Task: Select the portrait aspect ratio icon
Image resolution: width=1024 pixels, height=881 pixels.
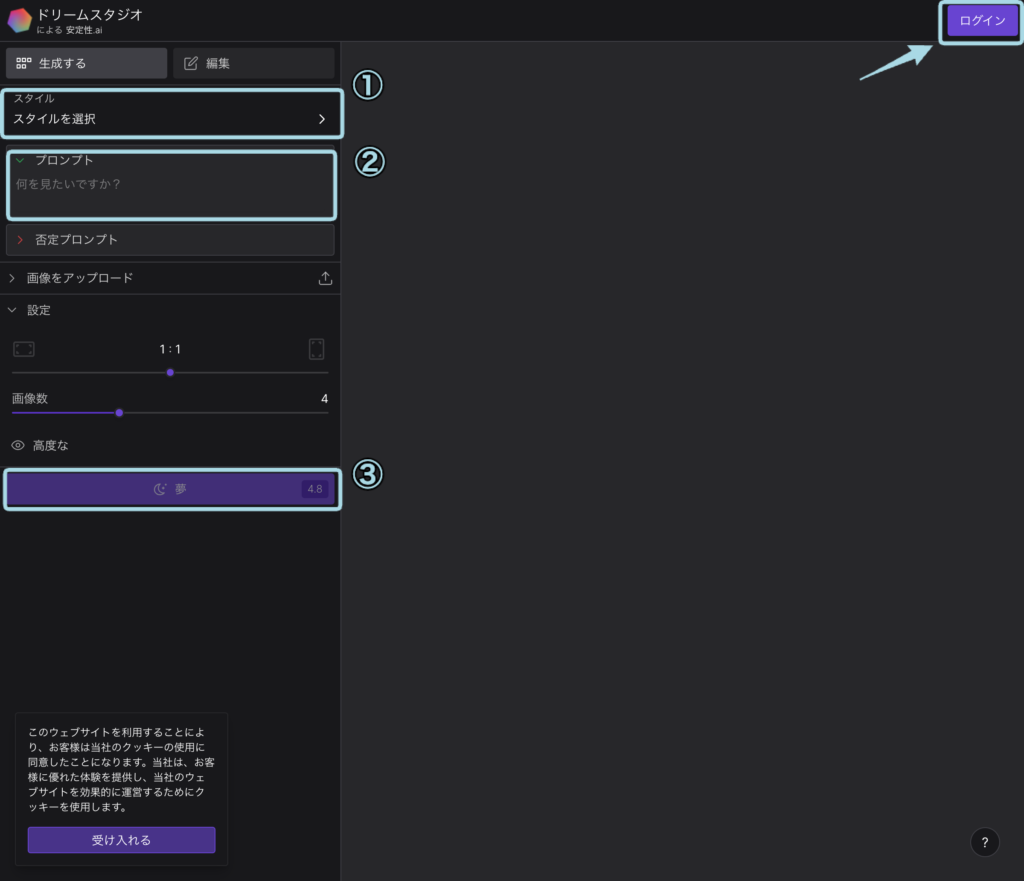Action: click(317, 349)
